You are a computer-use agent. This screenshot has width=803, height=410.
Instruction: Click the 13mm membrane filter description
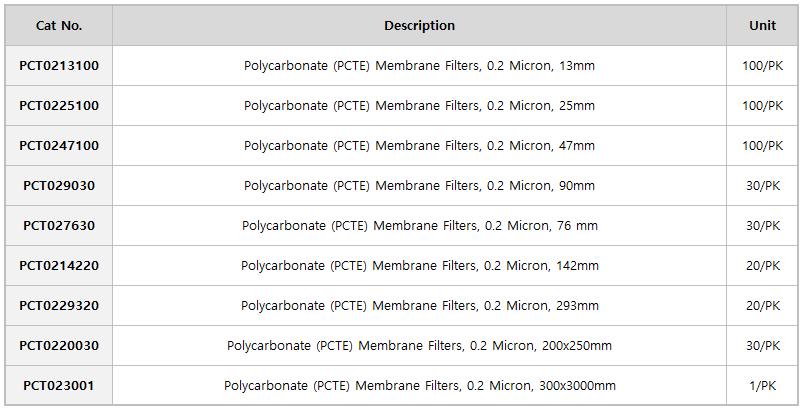click(419, 66)
